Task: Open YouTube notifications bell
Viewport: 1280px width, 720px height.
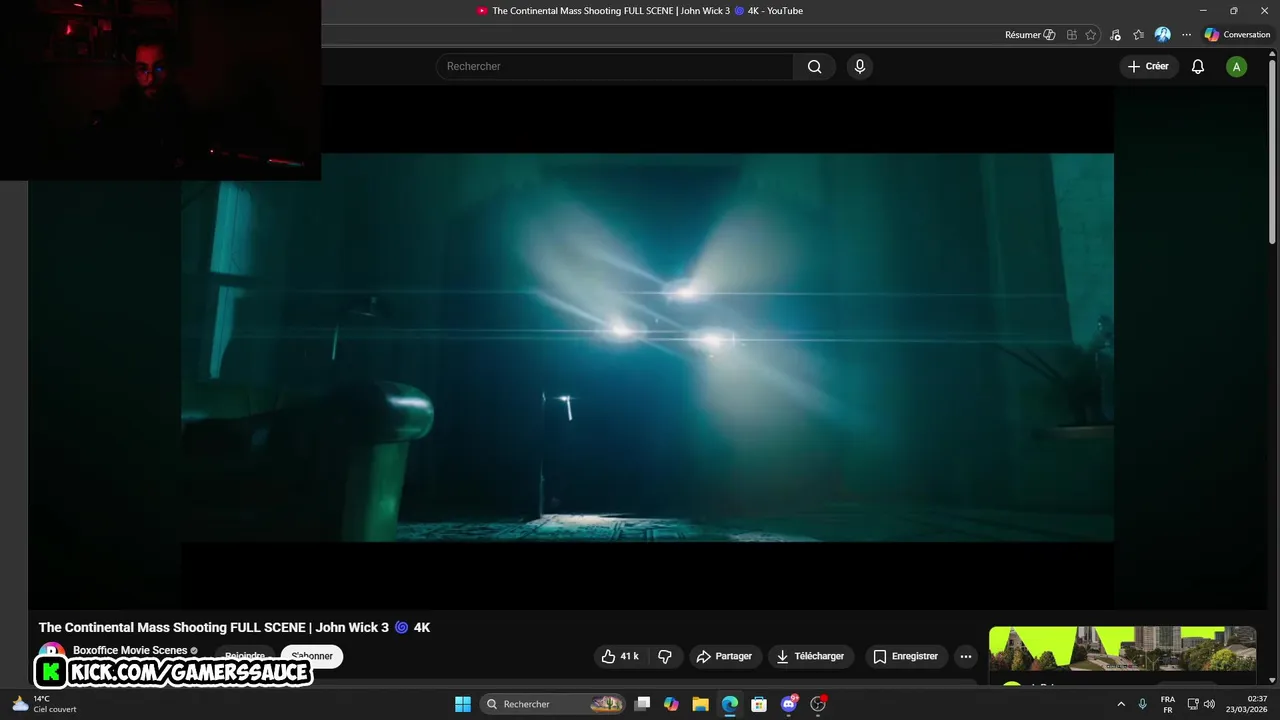Action: point(1197,66)
